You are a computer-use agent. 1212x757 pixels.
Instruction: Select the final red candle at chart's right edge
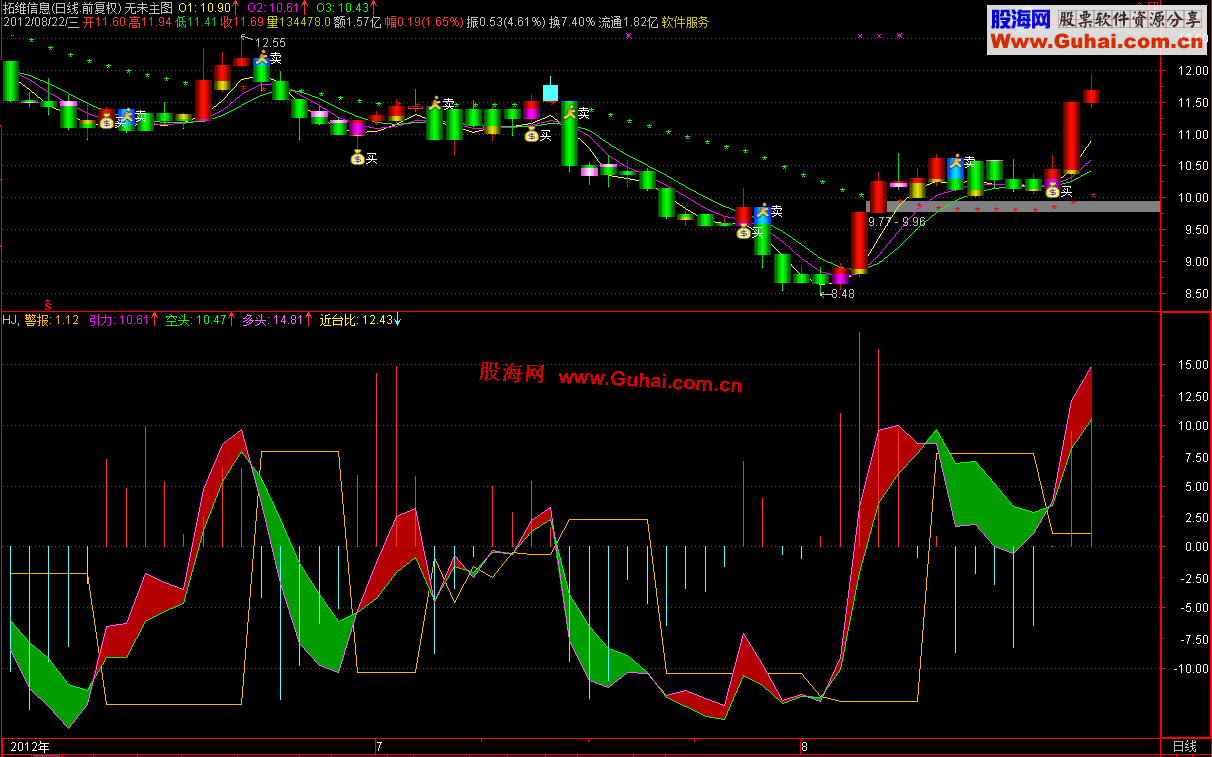pos(1091,96)
